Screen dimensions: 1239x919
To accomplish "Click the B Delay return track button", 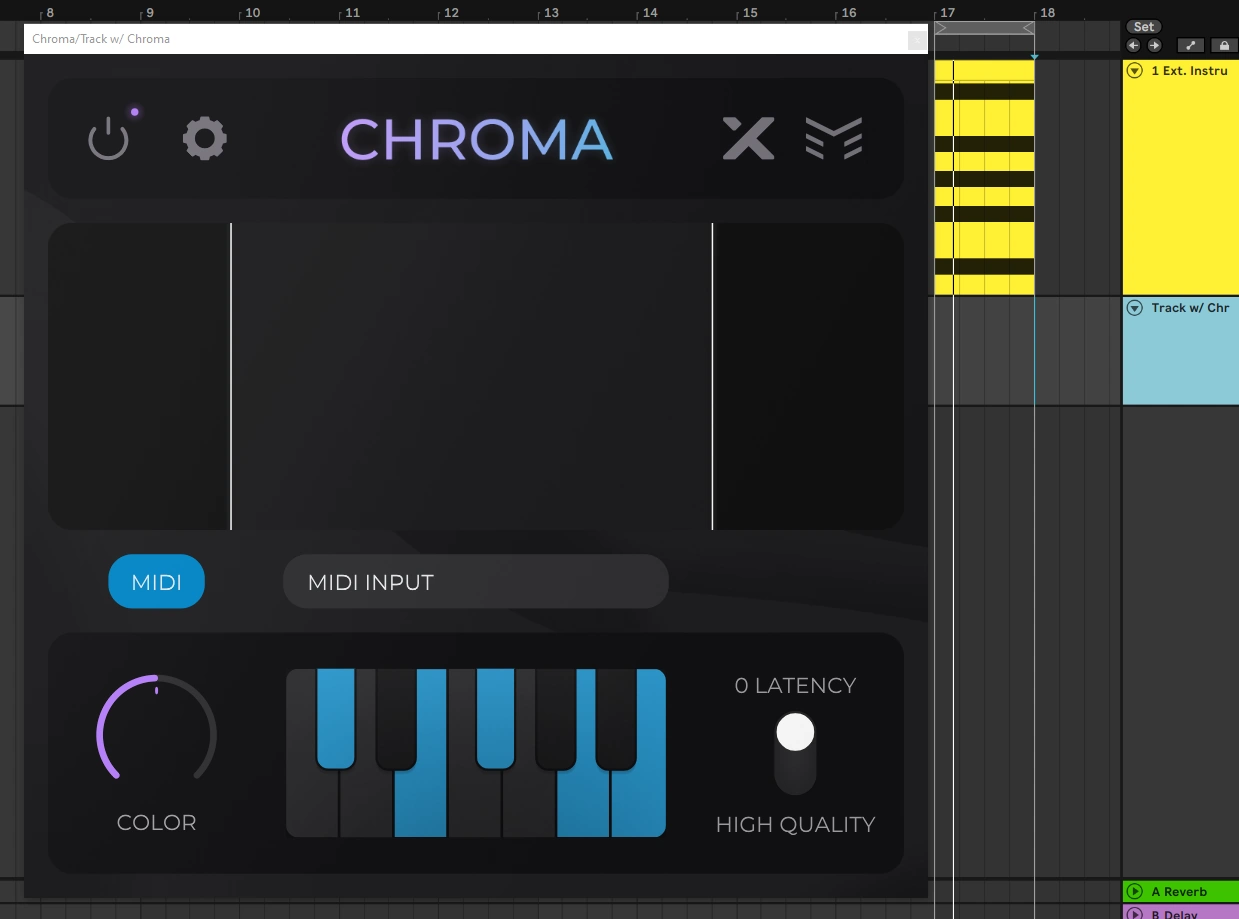I will click(1135, 914).
